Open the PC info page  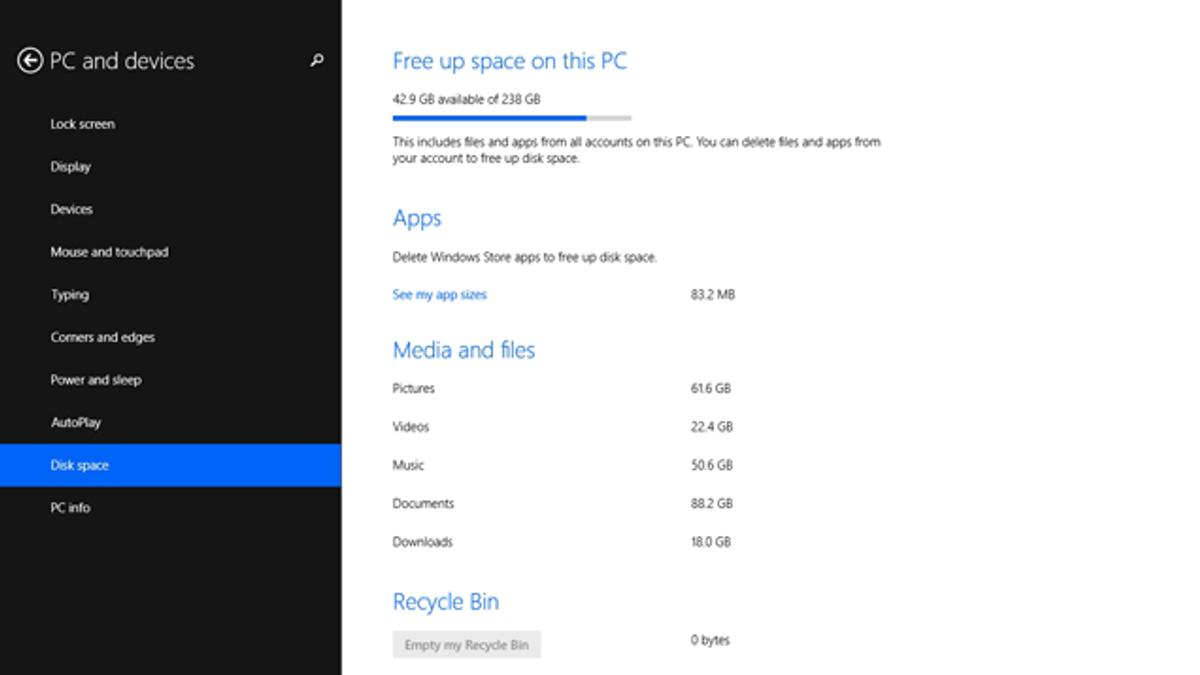point(71,508)
